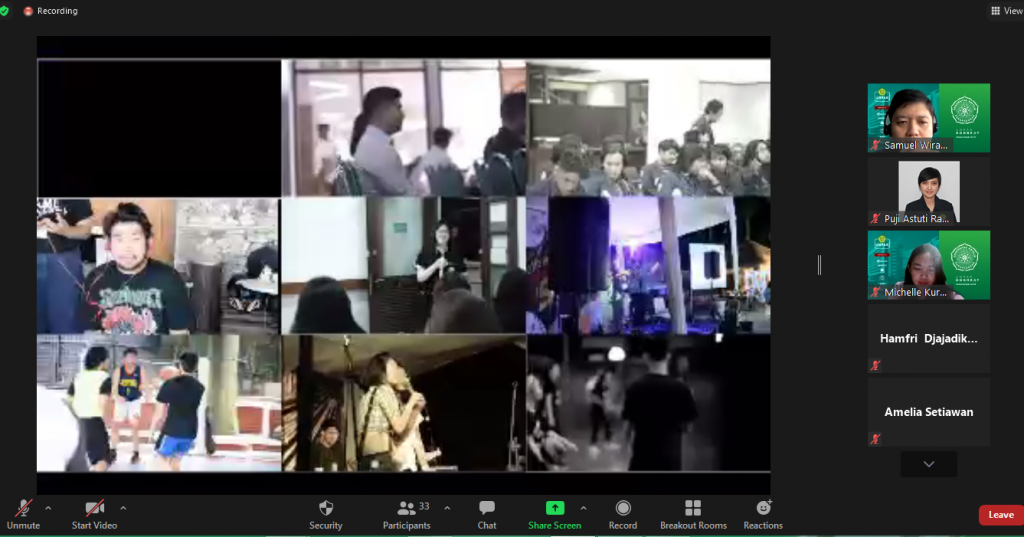Open the Security shield icon
Viewport: 1024px width, 537px height.
325,509
